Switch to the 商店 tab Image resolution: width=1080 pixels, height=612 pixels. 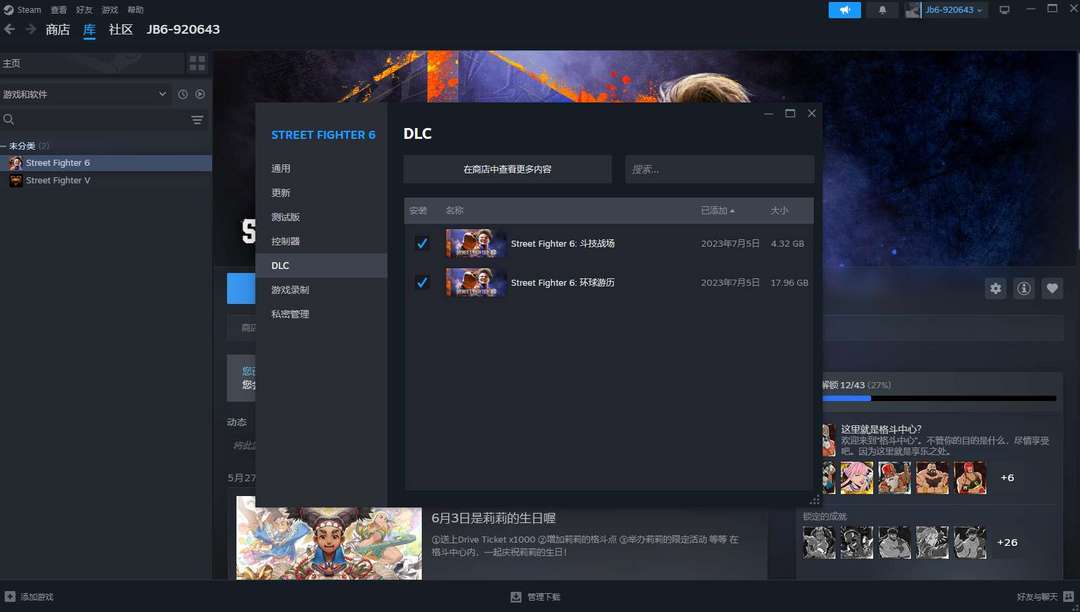click(x=58, y=30)
